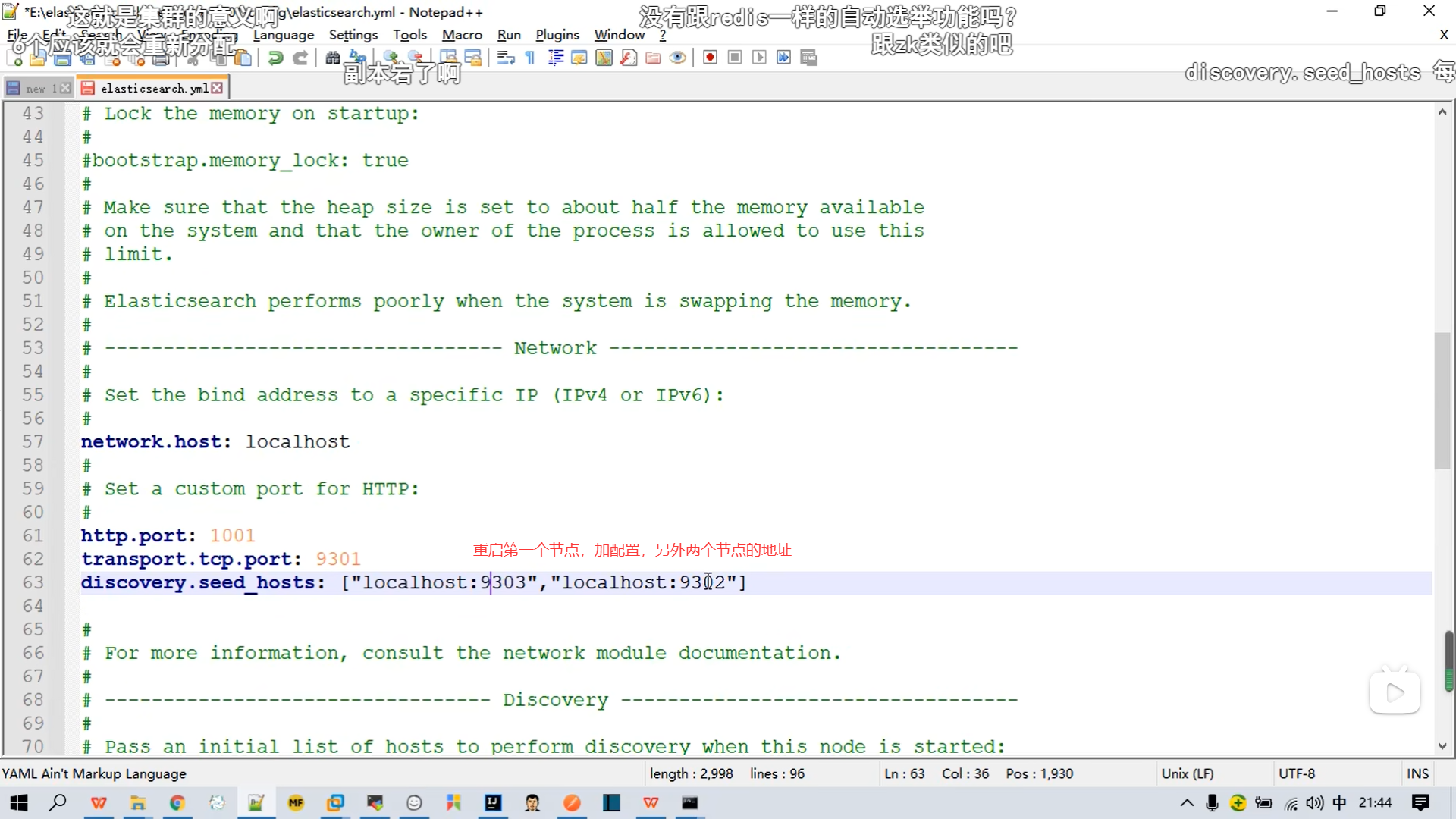
Task: Toggle the Monitoring eye icon
Action: point(678,58)
